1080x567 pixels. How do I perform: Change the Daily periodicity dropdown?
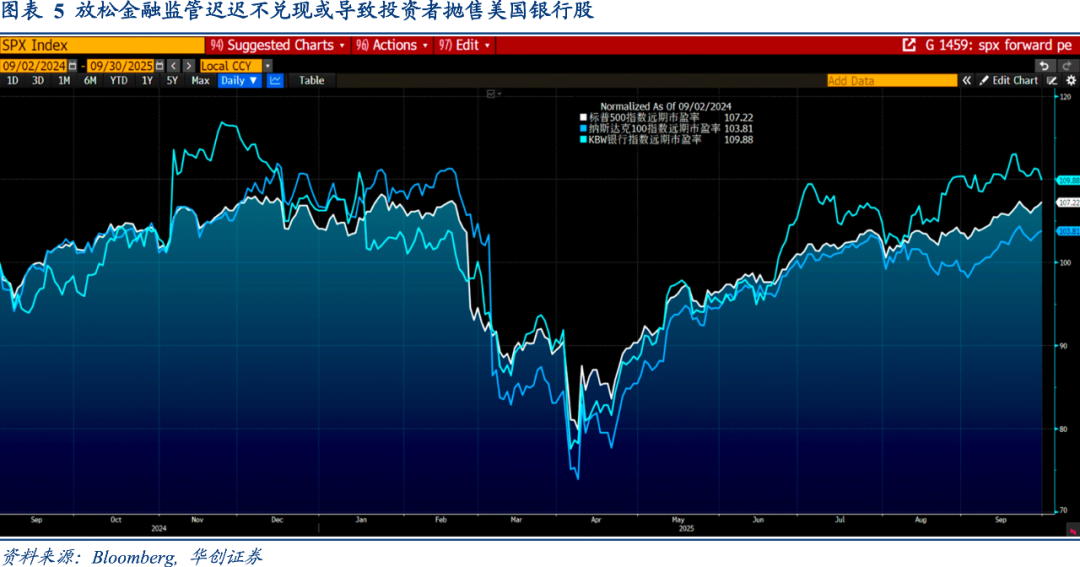coord(239,81)
